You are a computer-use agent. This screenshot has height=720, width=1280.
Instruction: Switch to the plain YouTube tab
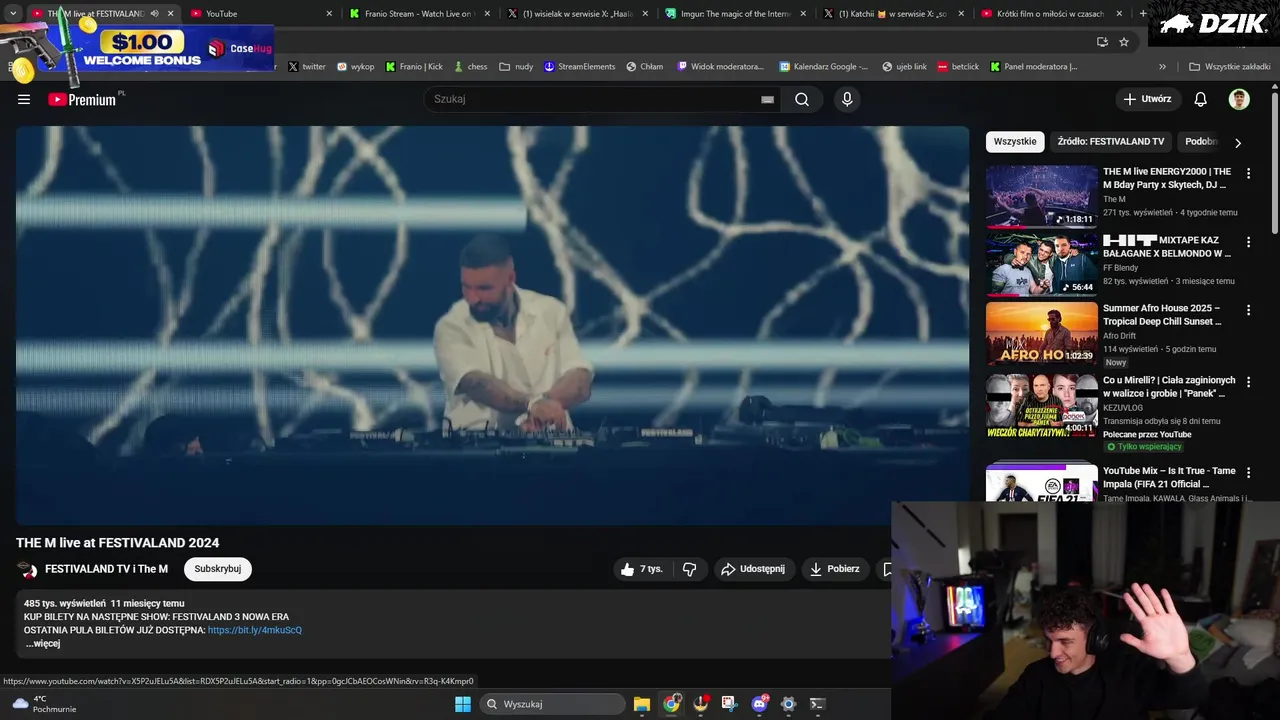[x=260, y=13]
